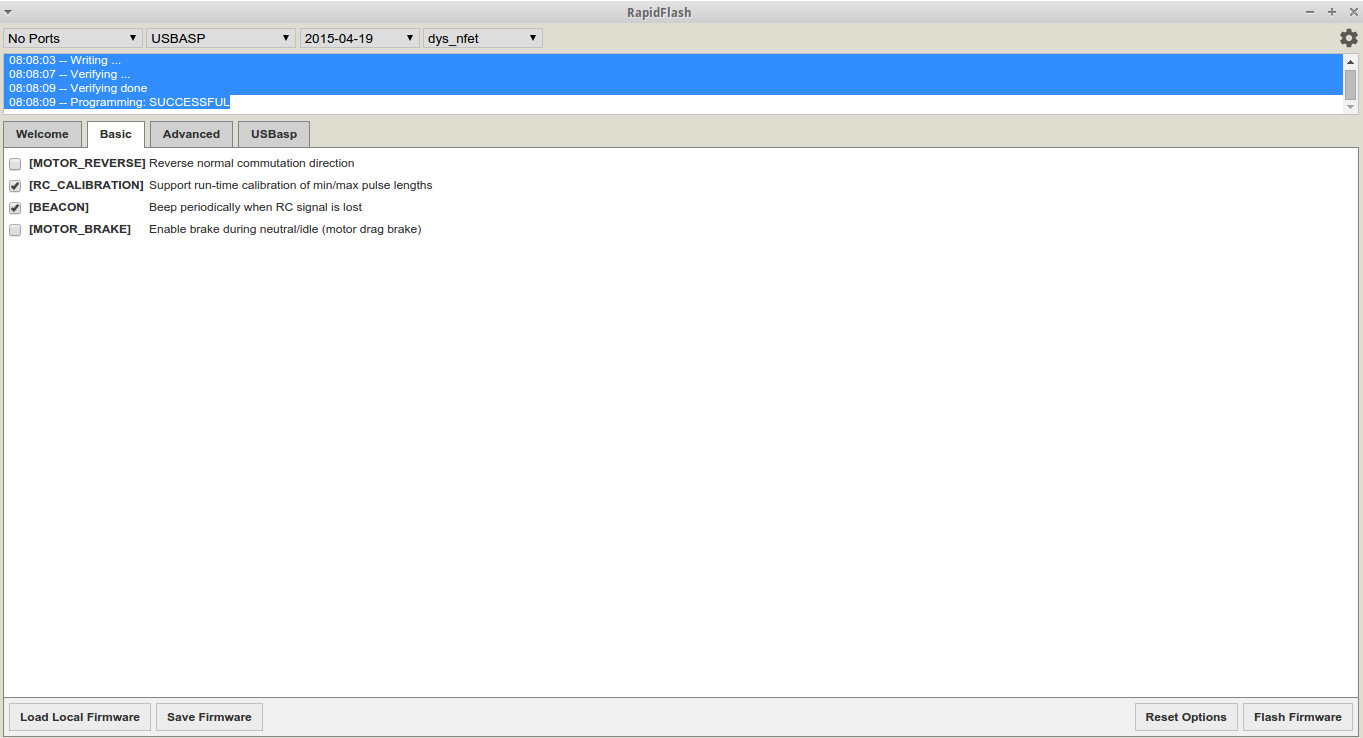Click the log scrollbar up arrow

pos(1351,61)
